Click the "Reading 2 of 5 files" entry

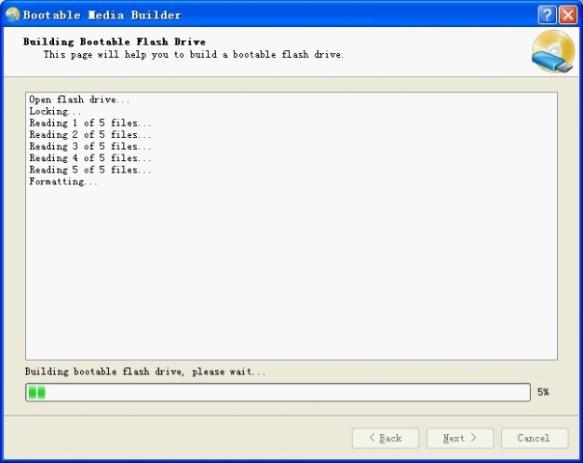click(90, 135)
